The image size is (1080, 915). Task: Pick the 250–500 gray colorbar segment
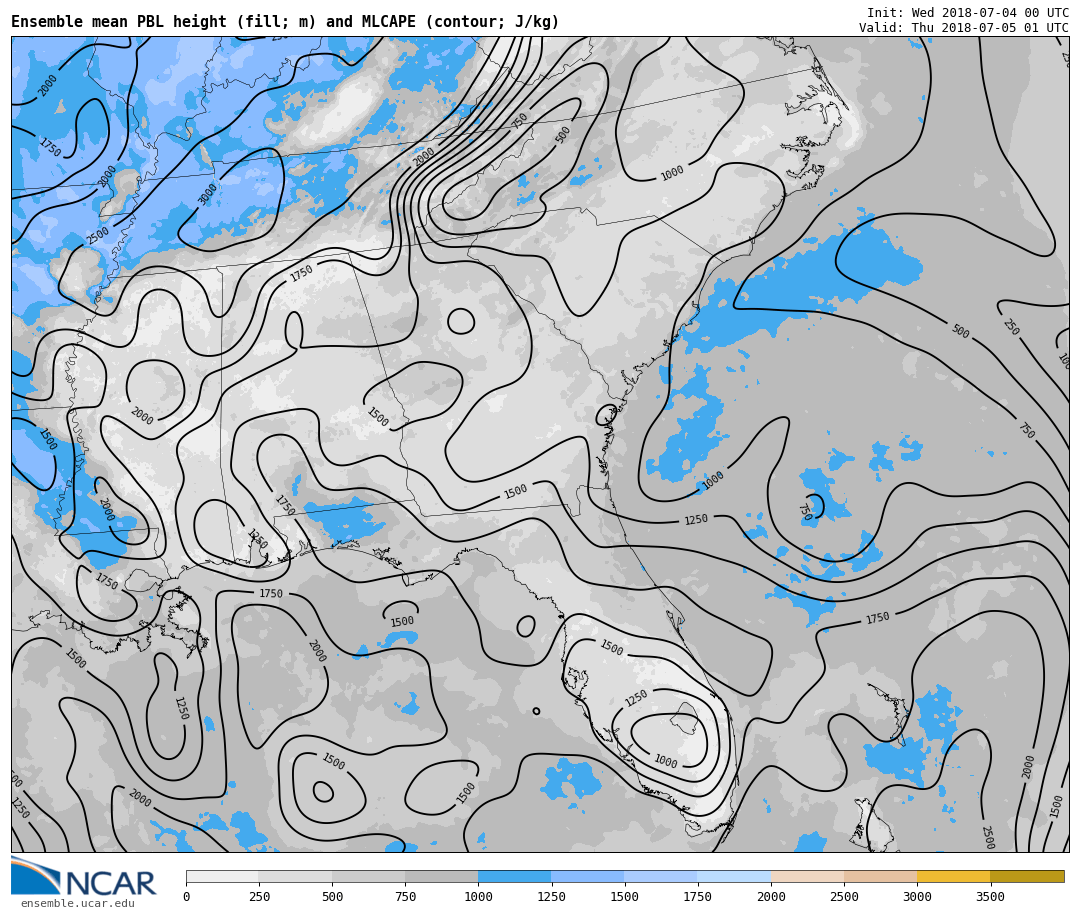coord(295,876)
